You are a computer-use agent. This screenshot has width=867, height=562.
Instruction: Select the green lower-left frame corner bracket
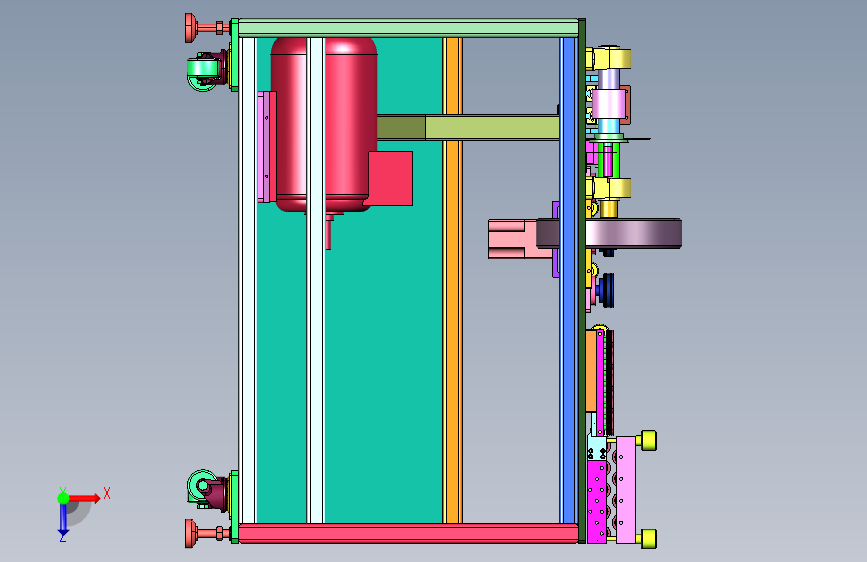[x=234, y=507]
